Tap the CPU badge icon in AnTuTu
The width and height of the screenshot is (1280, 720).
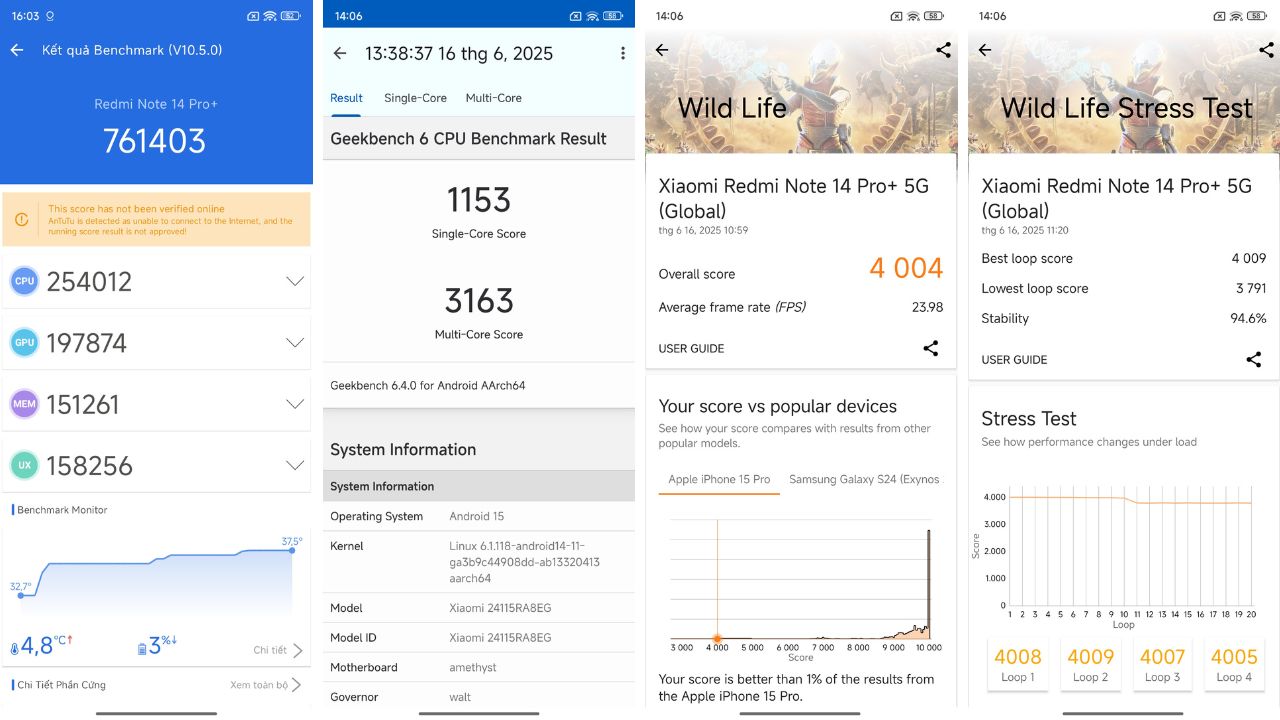tap(25, 281)
